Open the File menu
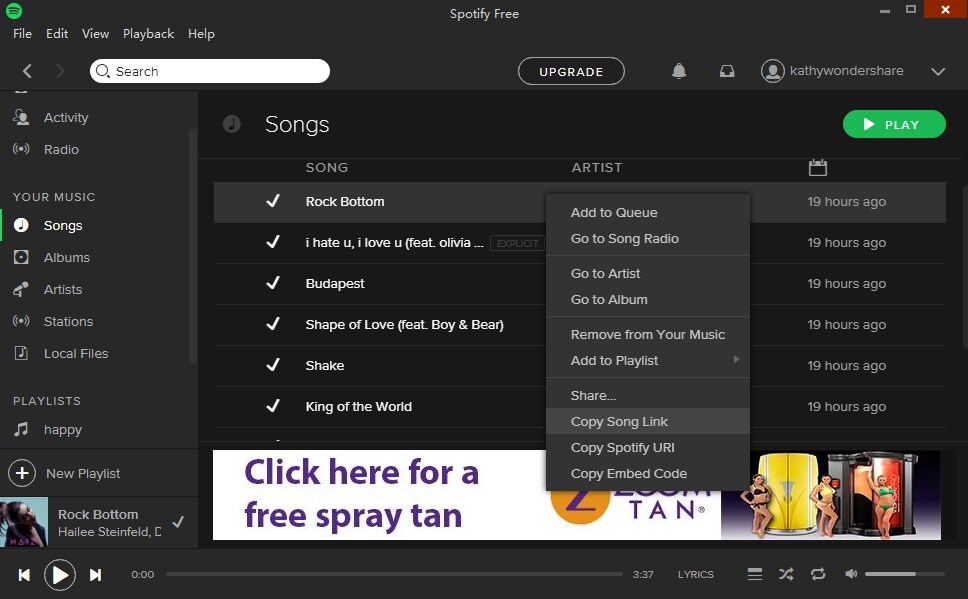 22,33
